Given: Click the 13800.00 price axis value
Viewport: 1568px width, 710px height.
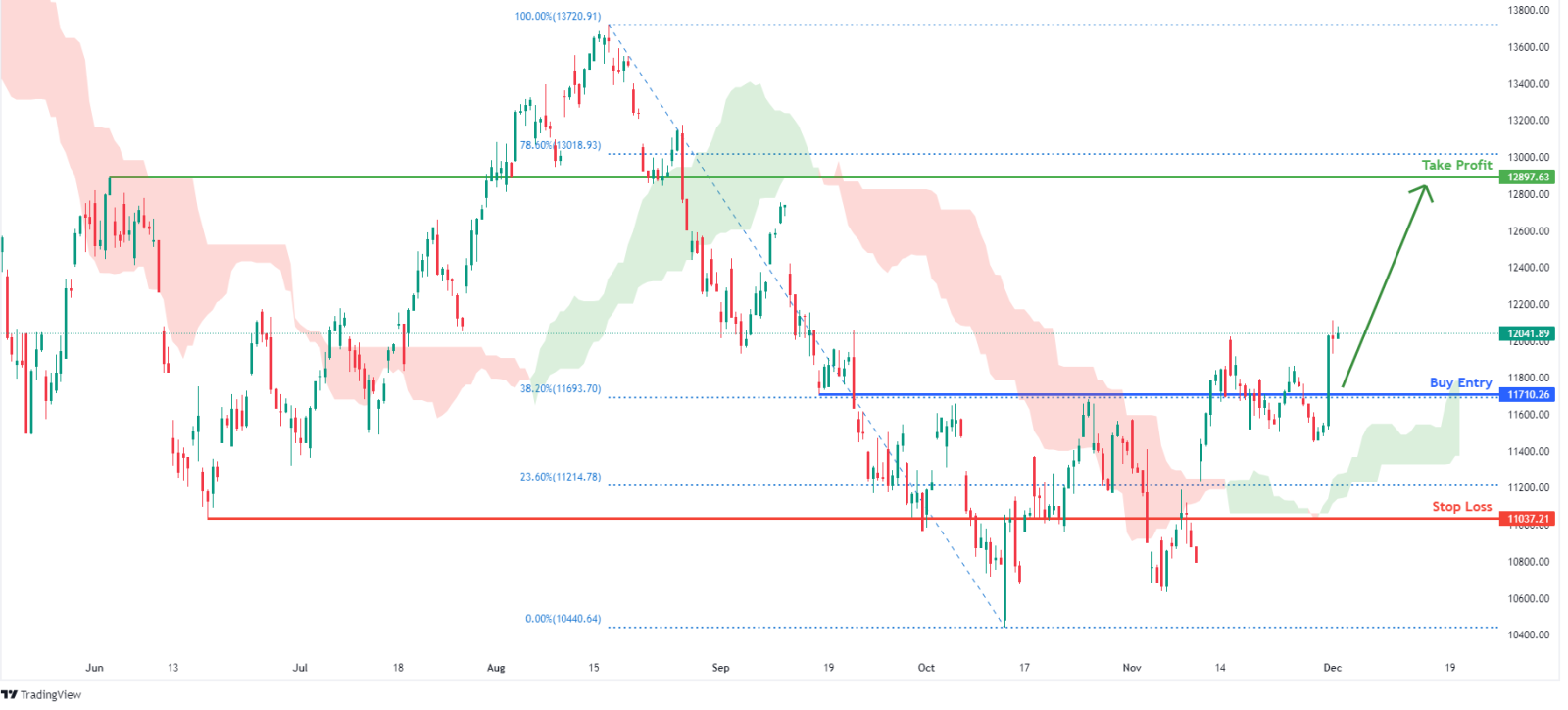Looking at the screenshot, I should pyautogui.click(x=1529, y=10).
